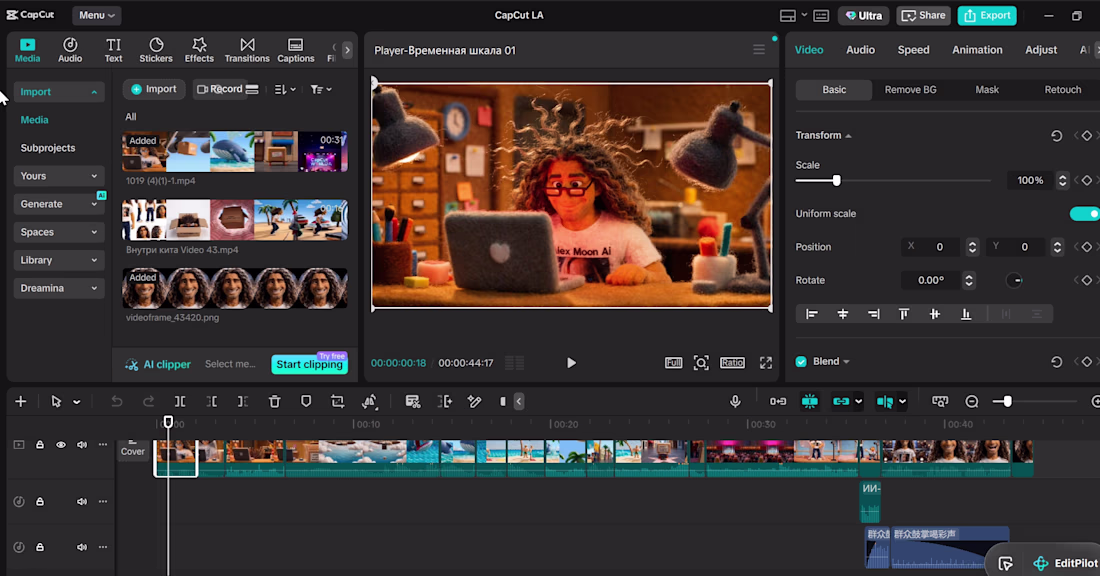The image size is (1100, 576).
Task: Click the player hamburger menu icon
Action: click(x=759, y=50)
